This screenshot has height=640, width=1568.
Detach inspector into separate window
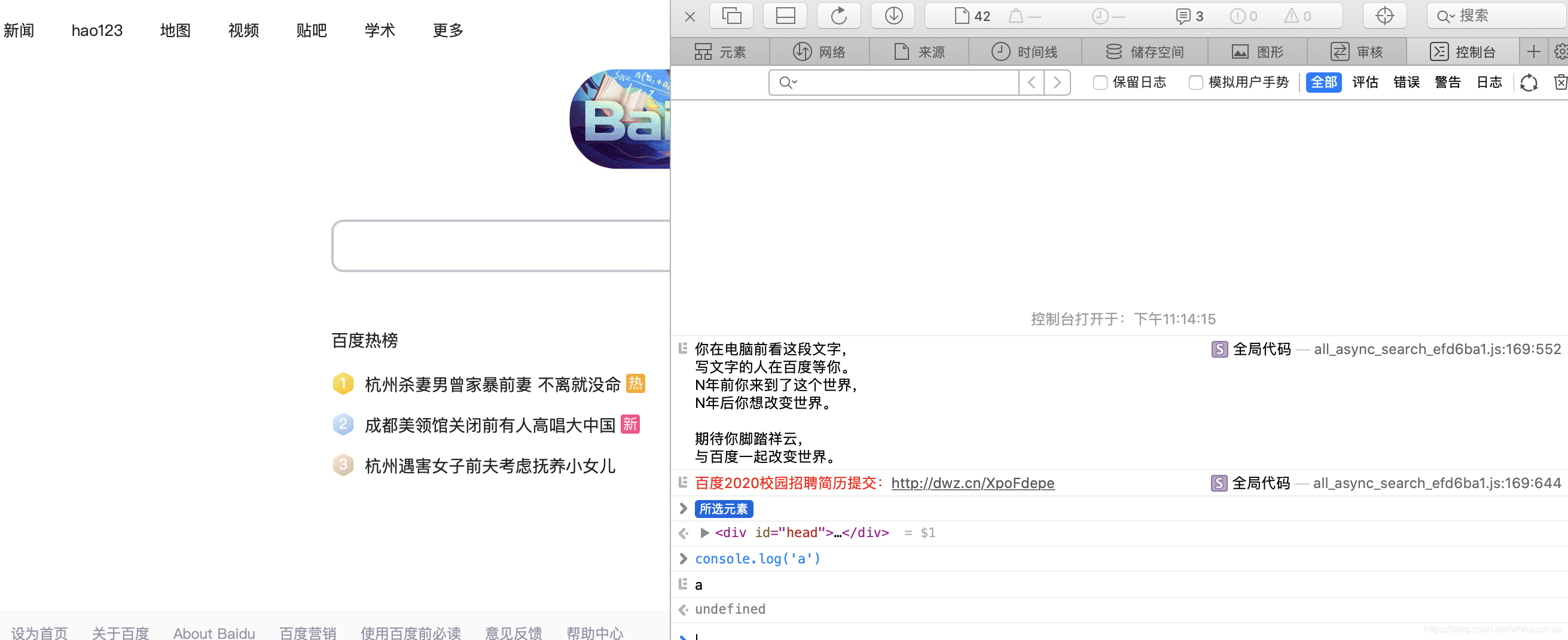click(731, 16)
